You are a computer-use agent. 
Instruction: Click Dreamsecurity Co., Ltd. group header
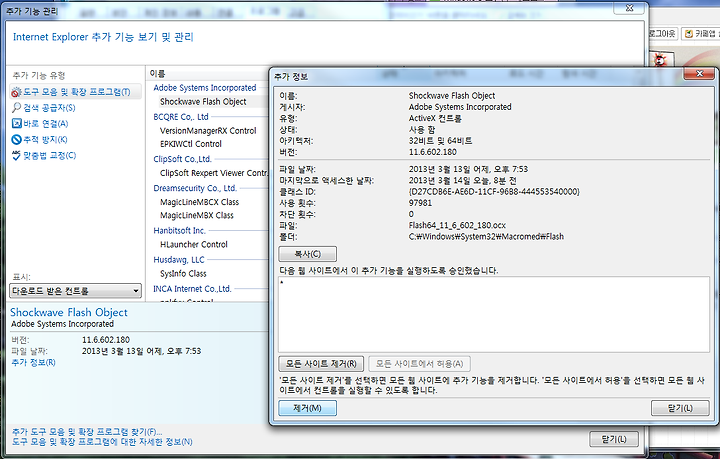(x=195, y=188)
